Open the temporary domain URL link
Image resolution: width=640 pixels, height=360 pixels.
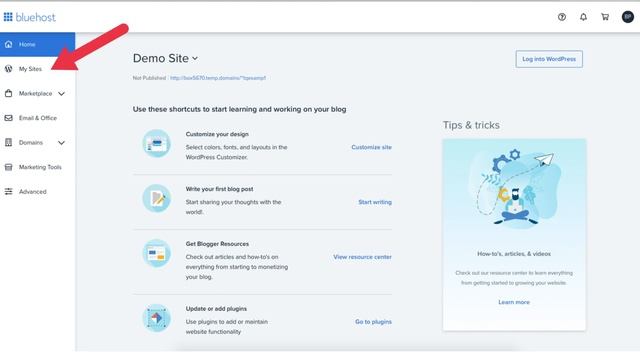[x=218, y=78]
